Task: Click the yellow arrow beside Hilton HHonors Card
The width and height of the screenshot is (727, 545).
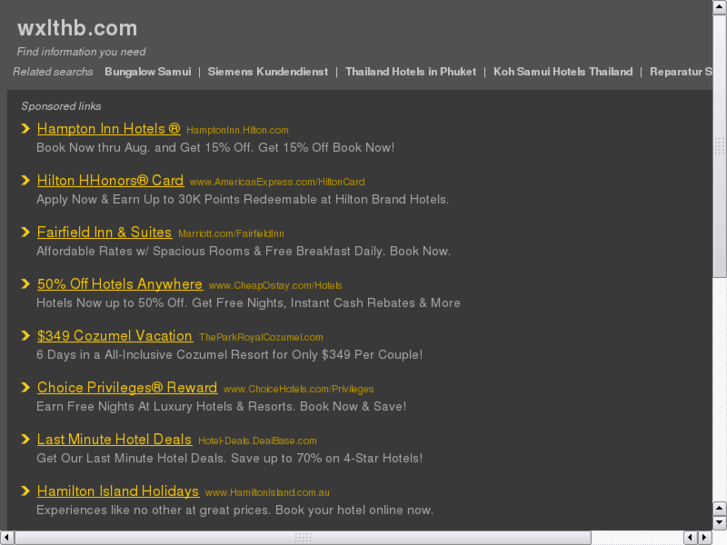Action: point(26,180)
